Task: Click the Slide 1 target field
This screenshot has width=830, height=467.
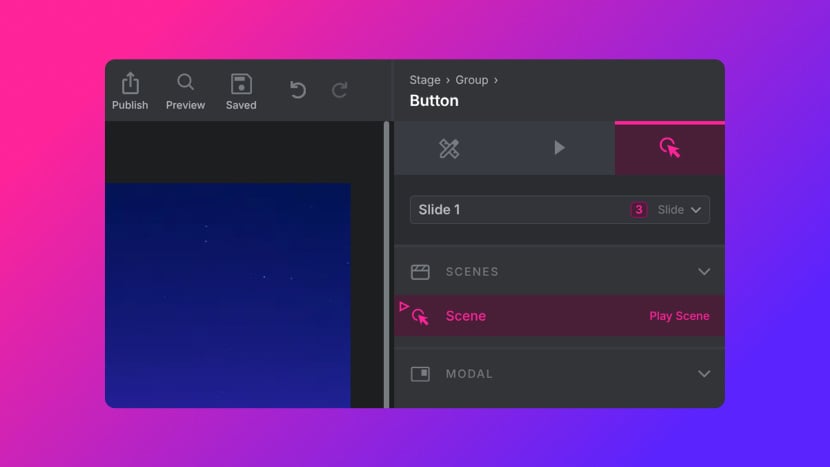Action: 520,210
